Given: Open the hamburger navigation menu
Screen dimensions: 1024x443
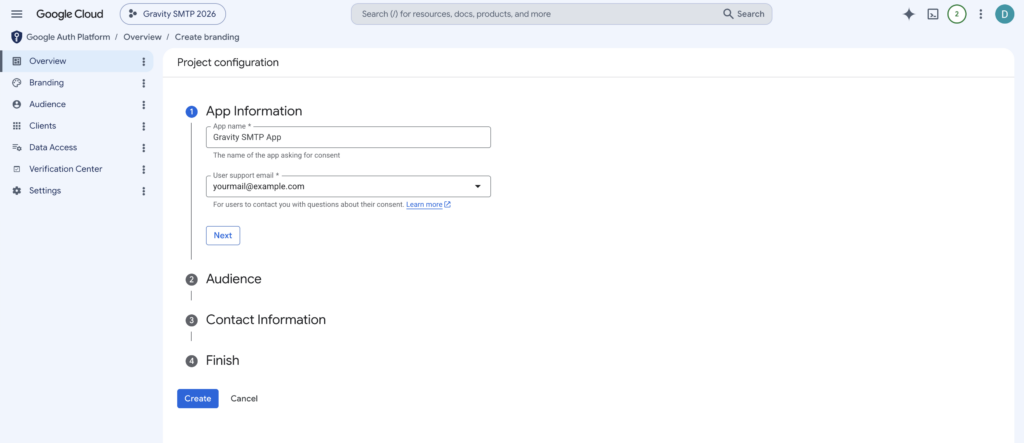Looking at the screenshot, I should tap(17, 14).
